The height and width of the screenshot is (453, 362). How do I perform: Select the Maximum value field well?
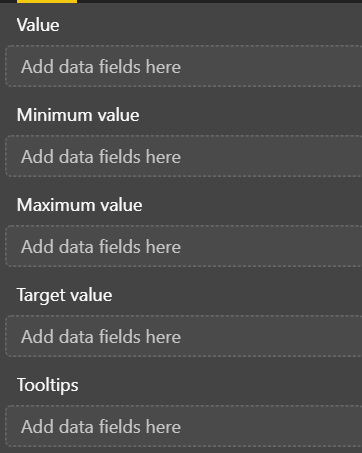[184, 246]
